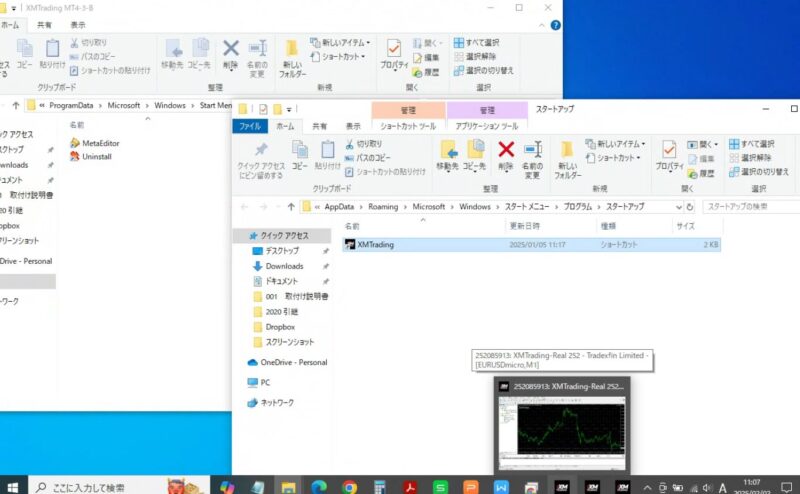Open 新しいアイテム dropdown in スタートアップ window

615,144
